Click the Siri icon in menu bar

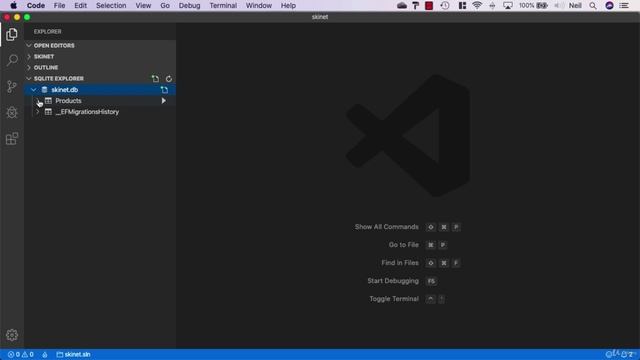click(609, 6)
